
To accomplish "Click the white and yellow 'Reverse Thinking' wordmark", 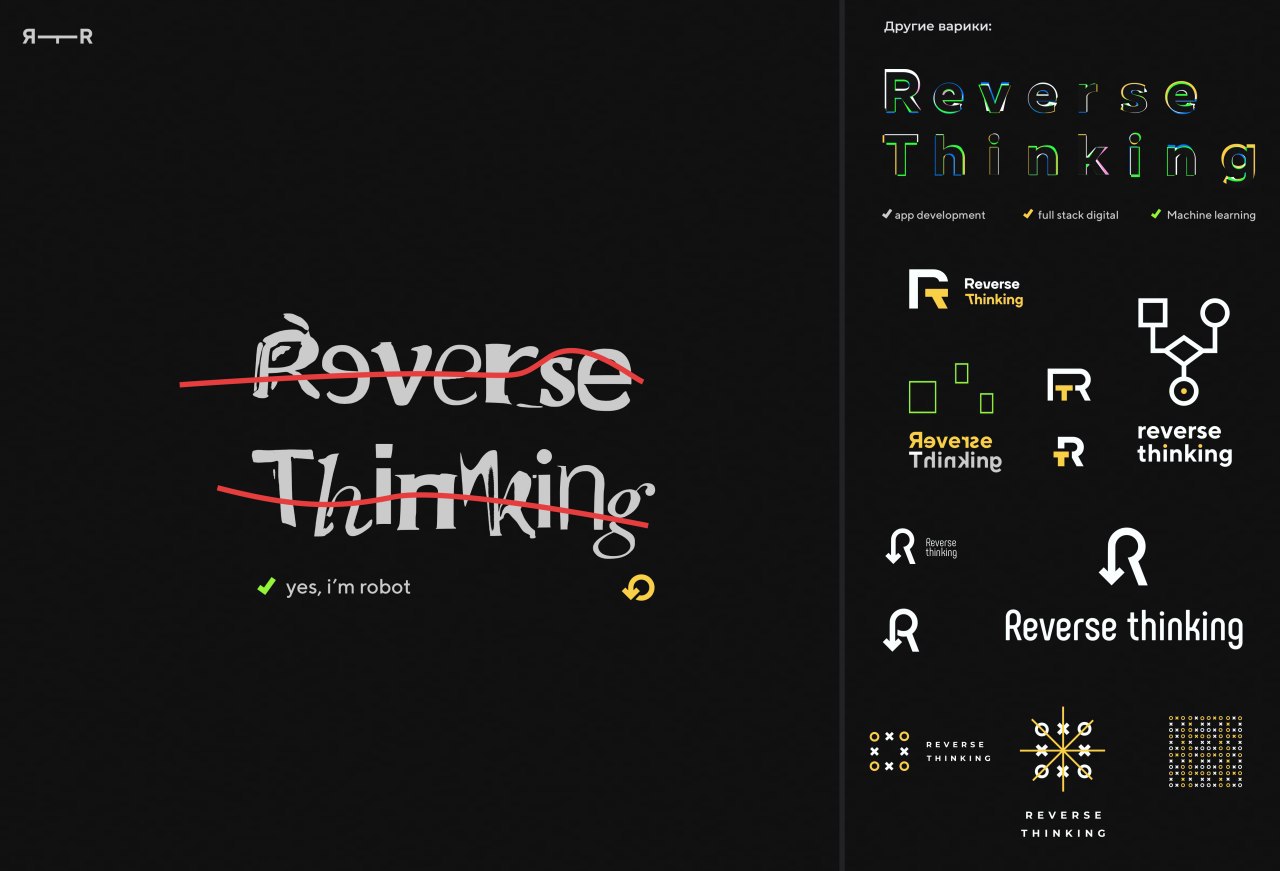I will [x=993, y=292].
